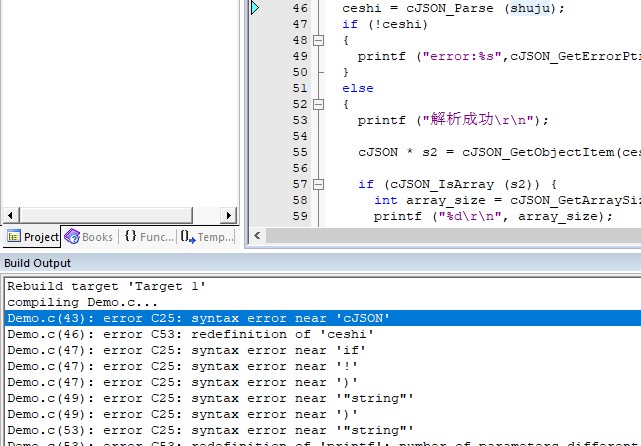The image size is (641, 446).
Task: Select the first Demo.c(53) "string" syntax error
Action: click(x=323, y=430)
